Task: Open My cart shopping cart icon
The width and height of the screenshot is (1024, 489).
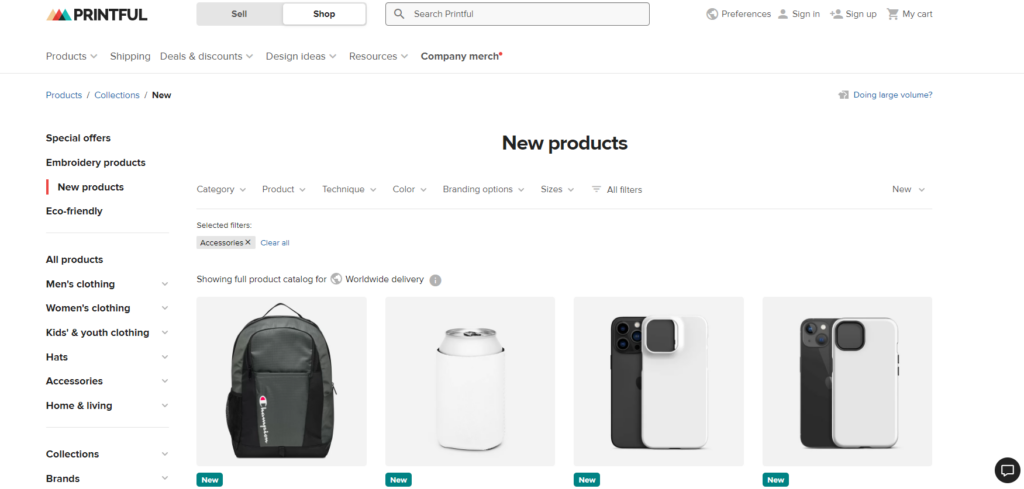Action: pyautogui.click(x=893, y=14)
